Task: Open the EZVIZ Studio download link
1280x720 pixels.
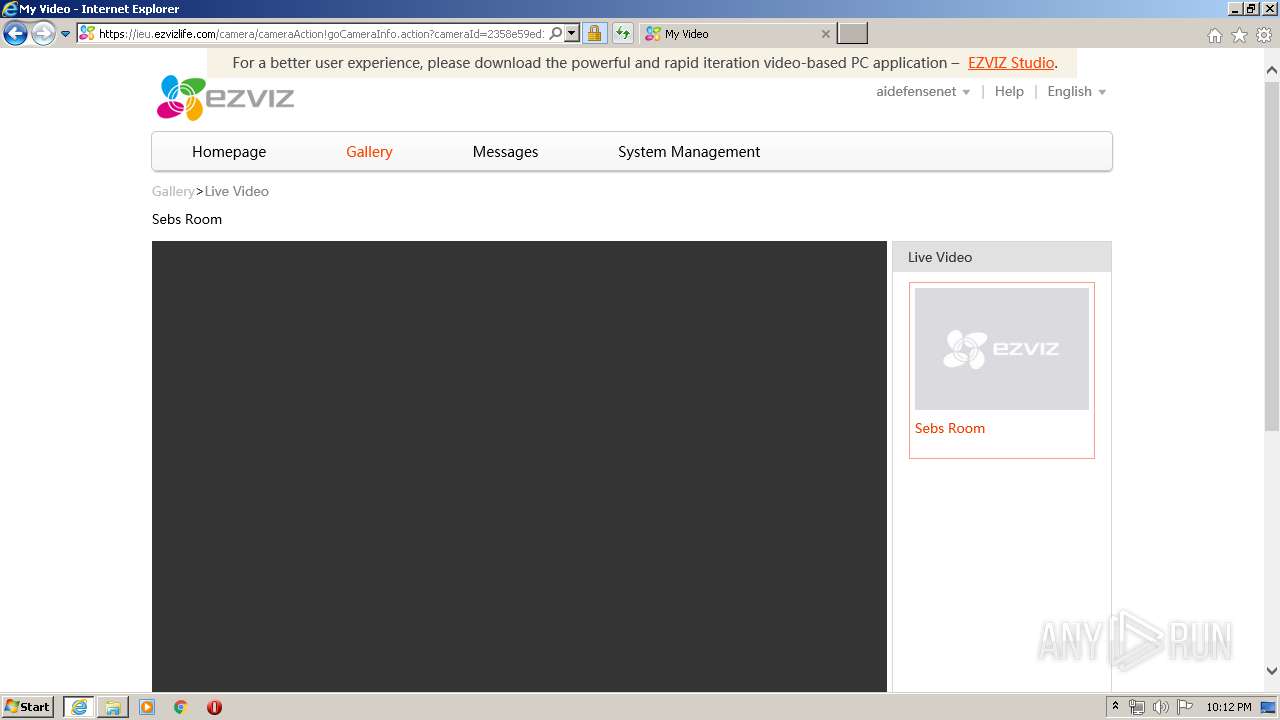Action: [1011, 63]
